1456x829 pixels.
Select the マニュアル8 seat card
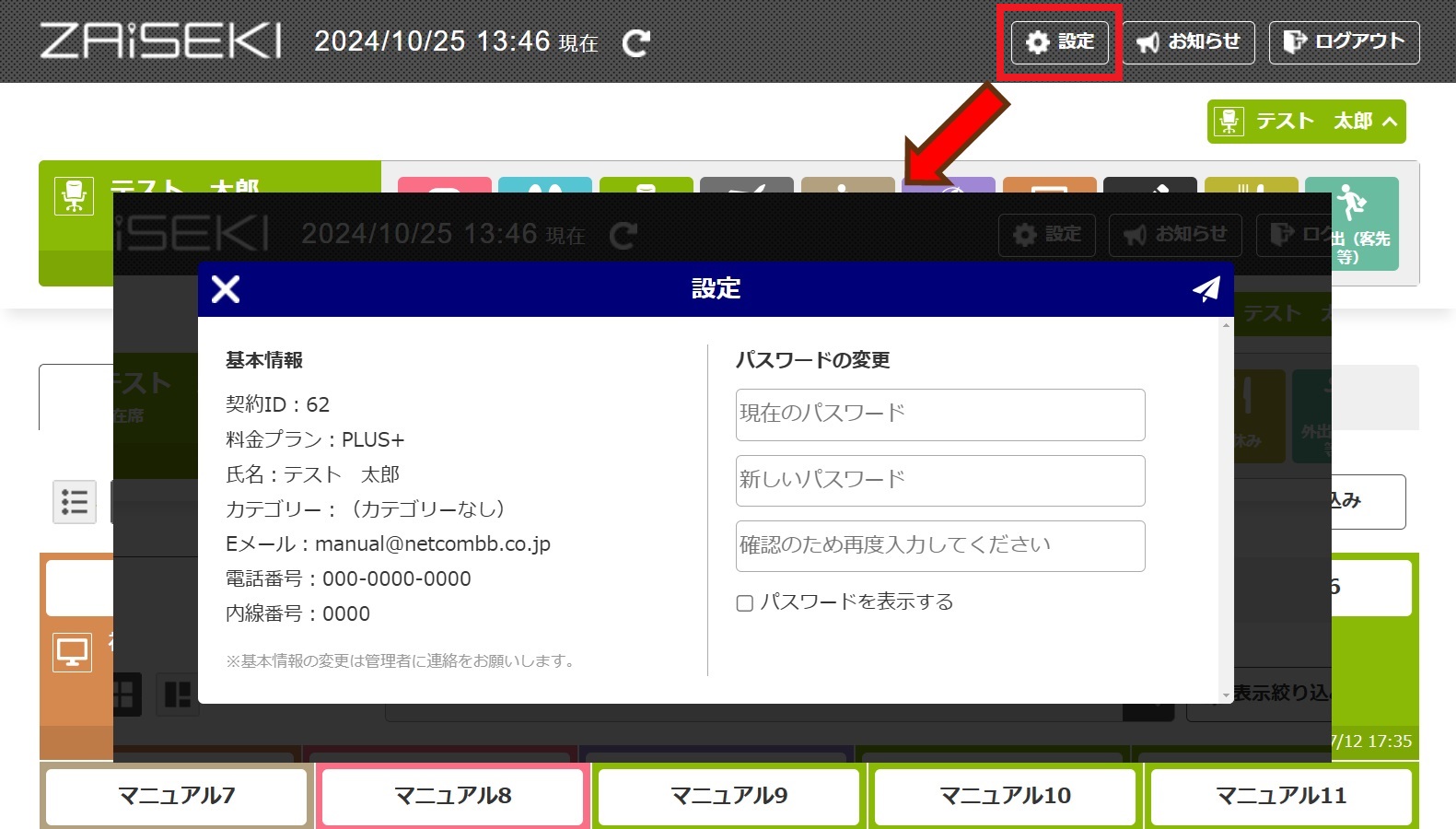pos(453,796)
